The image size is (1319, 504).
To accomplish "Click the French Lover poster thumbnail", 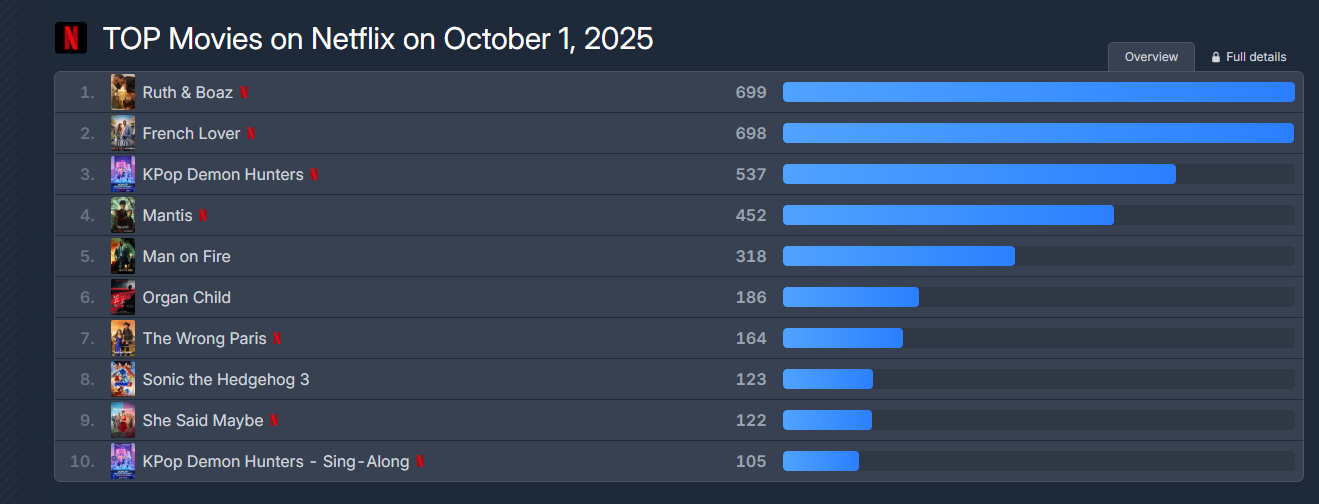I will click(123, 134).
